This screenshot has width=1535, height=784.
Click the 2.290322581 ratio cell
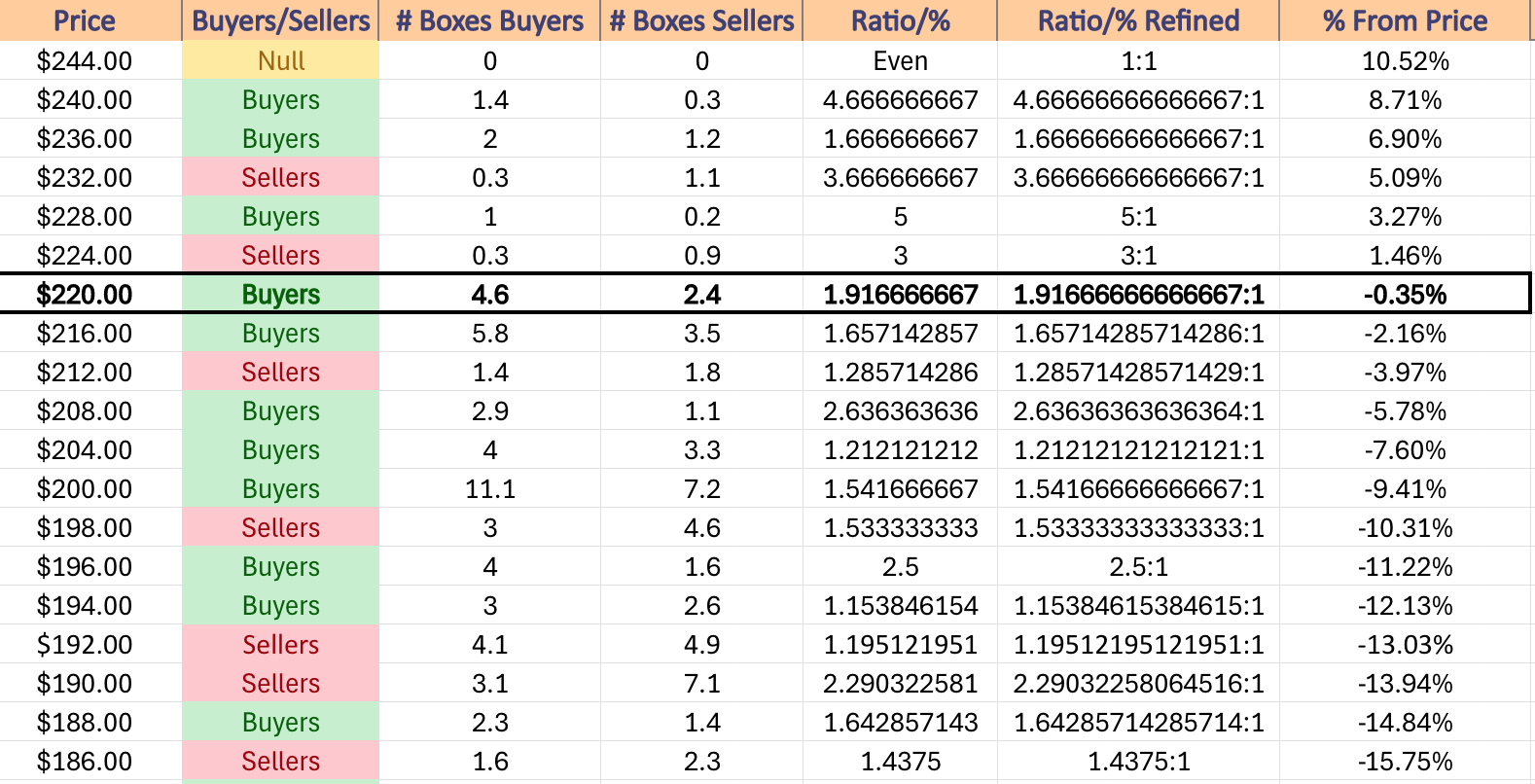[x=901, y=684]
